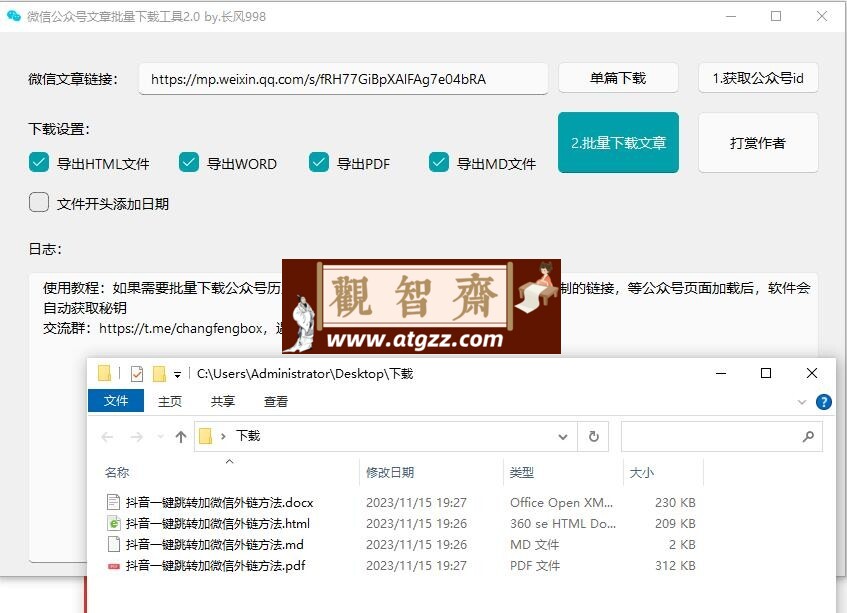The width and height of the screenshot is (847, 613).
Task: Open Customize Quick Access Toolbar arrow
Action: (177, 374)
